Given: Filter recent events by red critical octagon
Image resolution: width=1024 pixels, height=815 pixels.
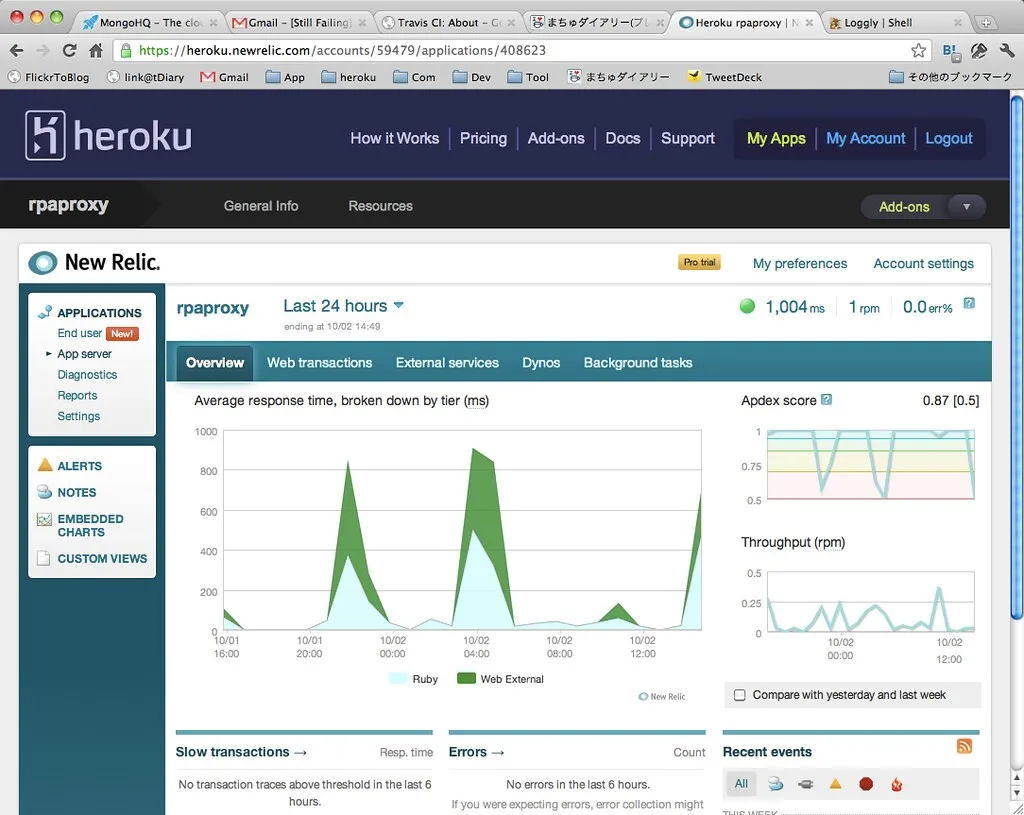Looking at the screenshot, I should click(866, 784).
